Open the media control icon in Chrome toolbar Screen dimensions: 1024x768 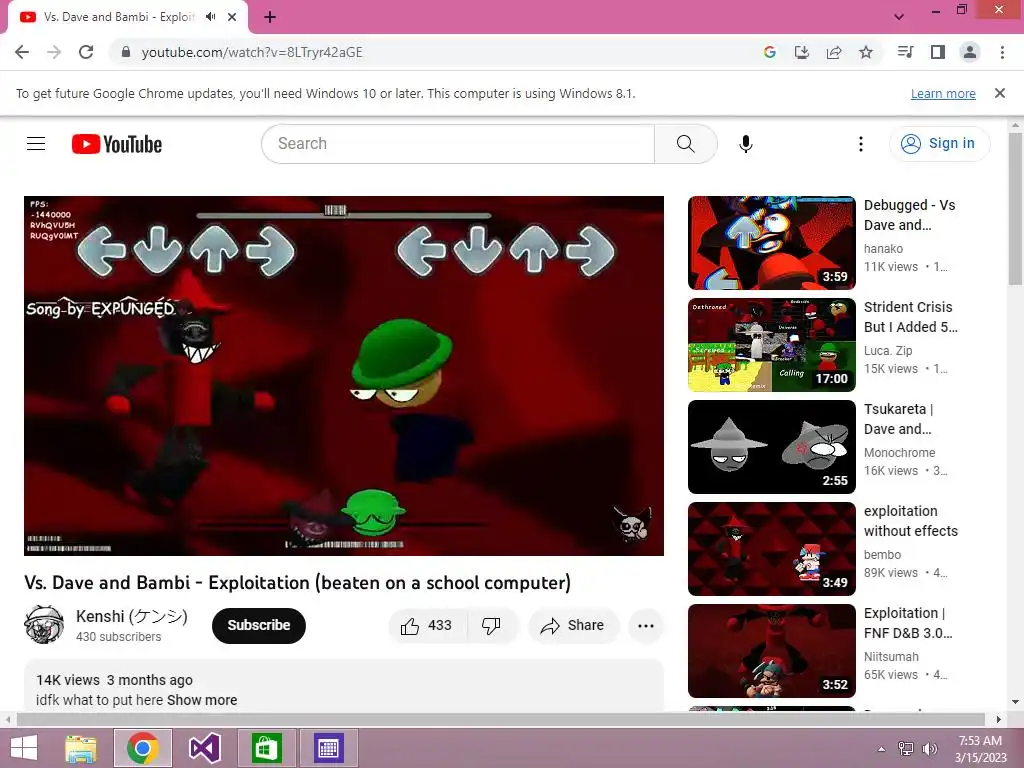(x=905, y=52)
